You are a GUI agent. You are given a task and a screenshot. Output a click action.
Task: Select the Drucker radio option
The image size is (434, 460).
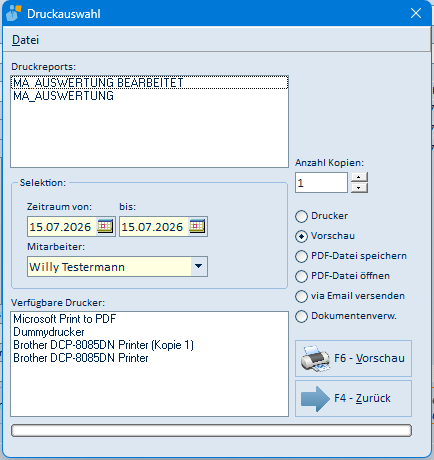tap(321, 216)
